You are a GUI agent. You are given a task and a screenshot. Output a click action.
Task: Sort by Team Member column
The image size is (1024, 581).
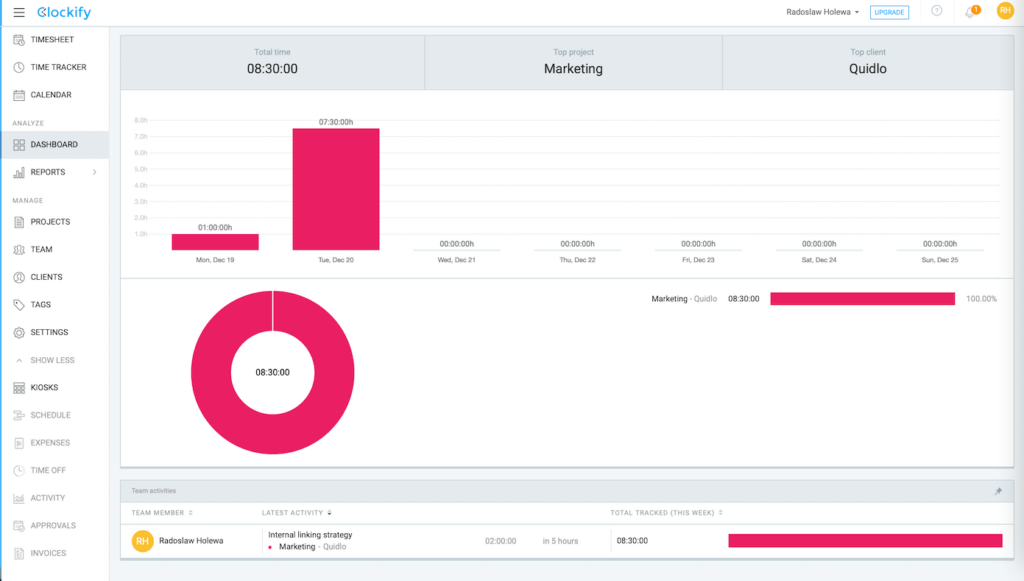162,513
